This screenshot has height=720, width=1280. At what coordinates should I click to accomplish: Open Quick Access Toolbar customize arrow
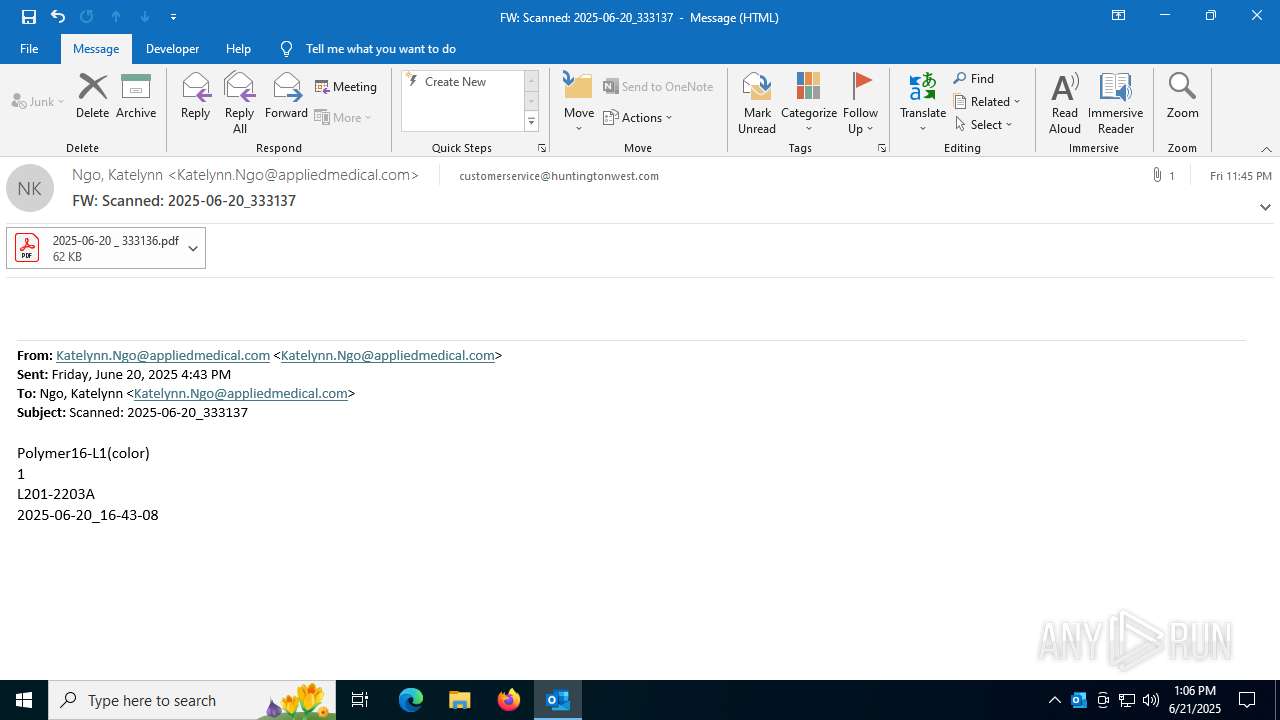(174, 17)
